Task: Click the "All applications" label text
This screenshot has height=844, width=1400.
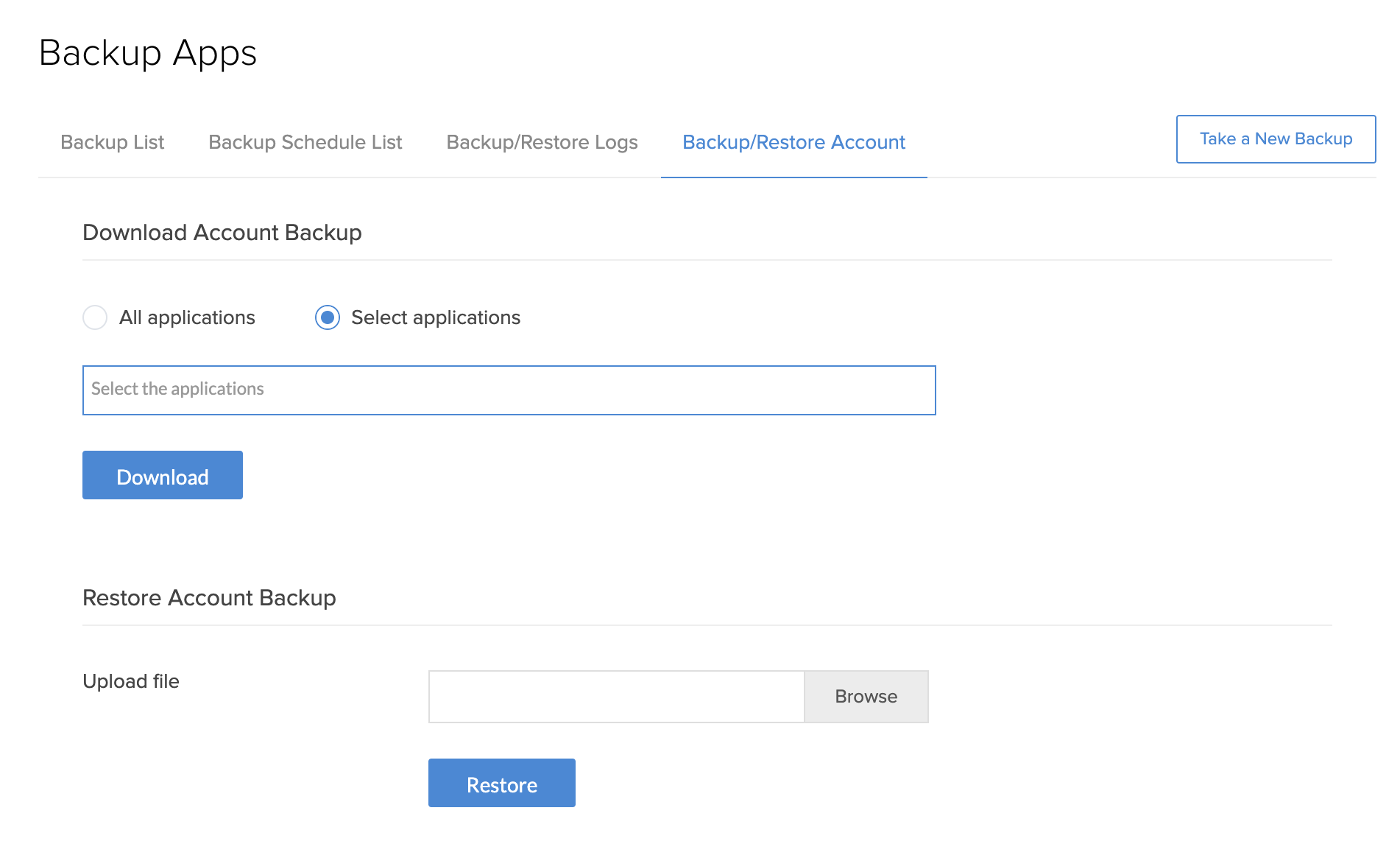Action: tap(187, 317)
